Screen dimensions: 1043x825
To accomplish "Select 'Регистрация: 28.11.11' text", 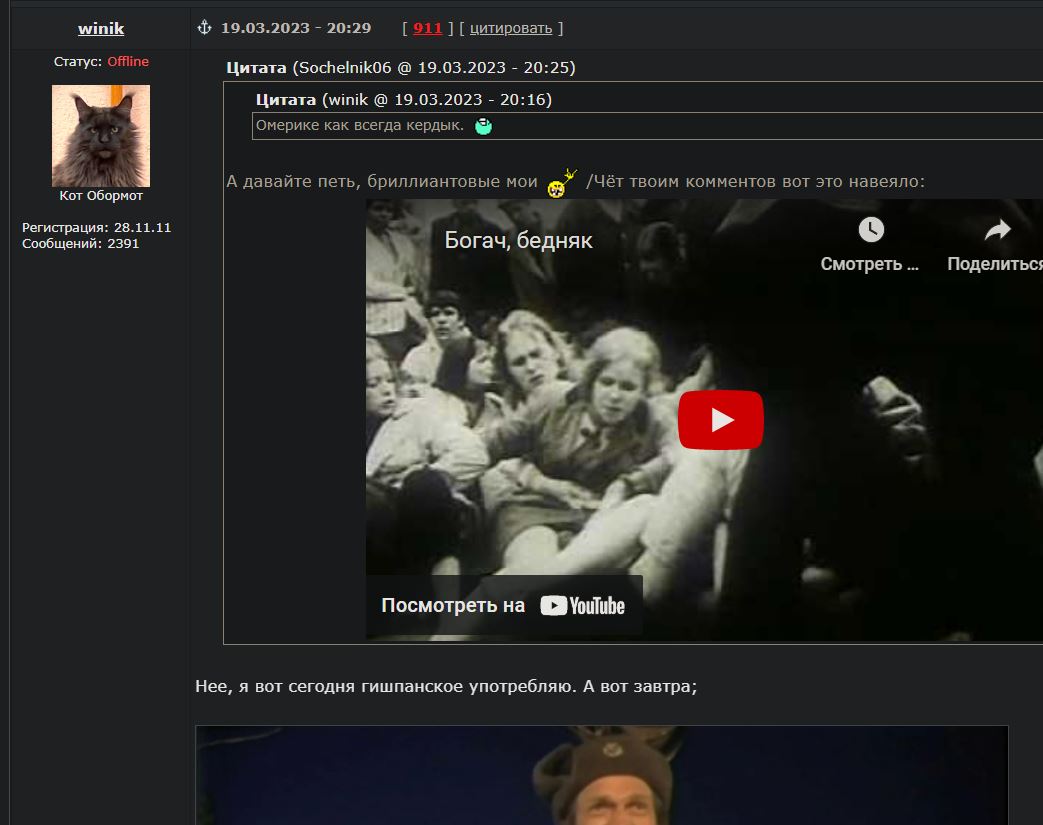I will click(x=96, y=228).
